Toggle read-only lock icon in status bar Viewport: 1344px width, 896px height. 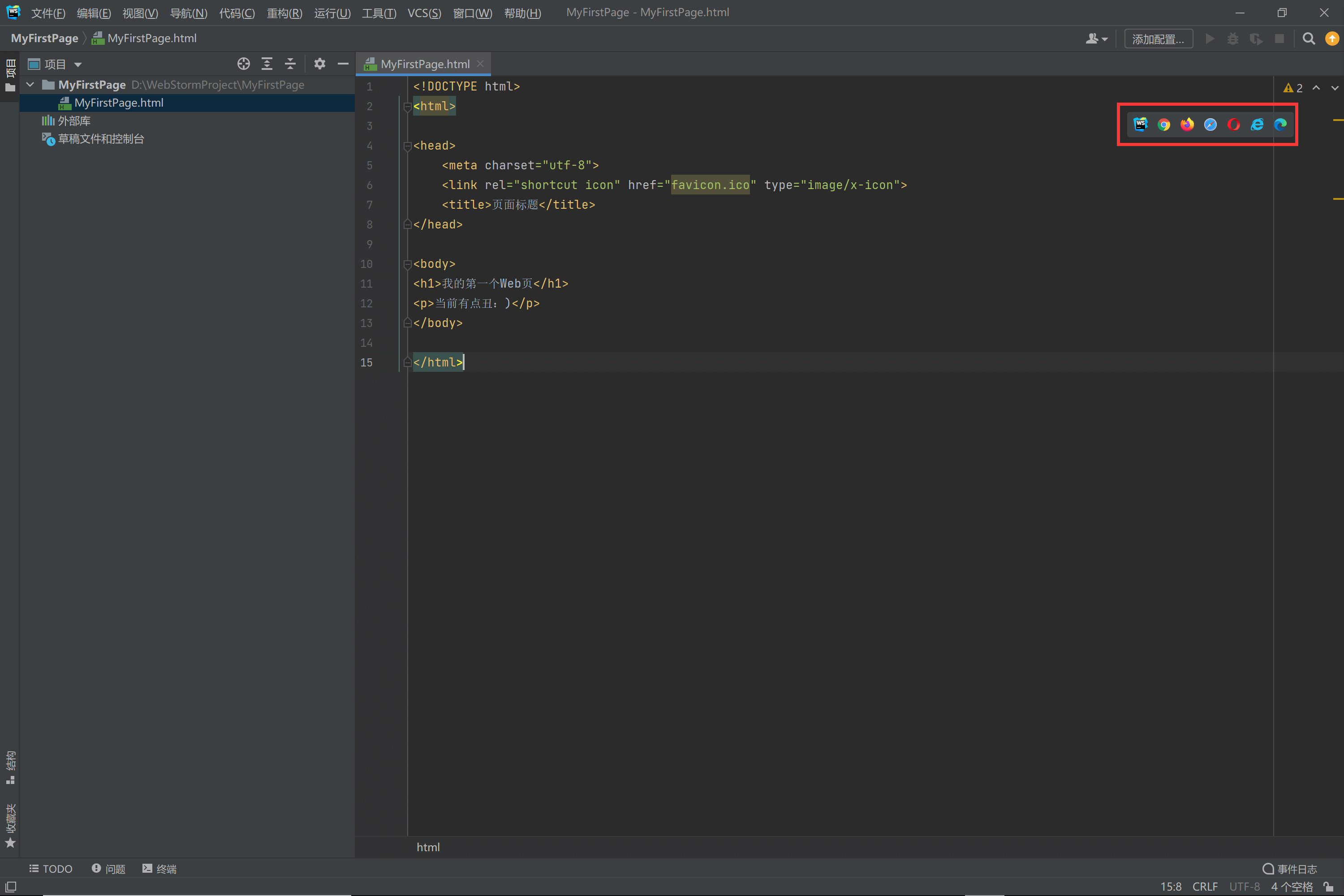click(1329, 886)
